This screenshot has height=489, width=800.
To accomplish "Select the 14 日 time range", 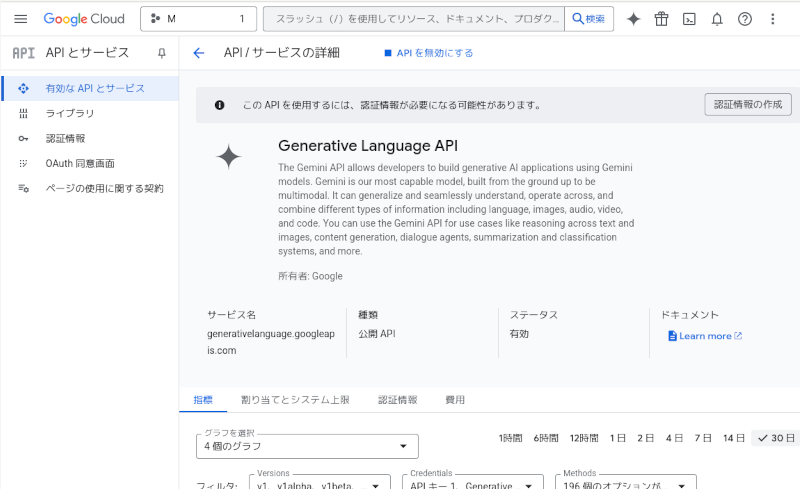I will (734, 438).
